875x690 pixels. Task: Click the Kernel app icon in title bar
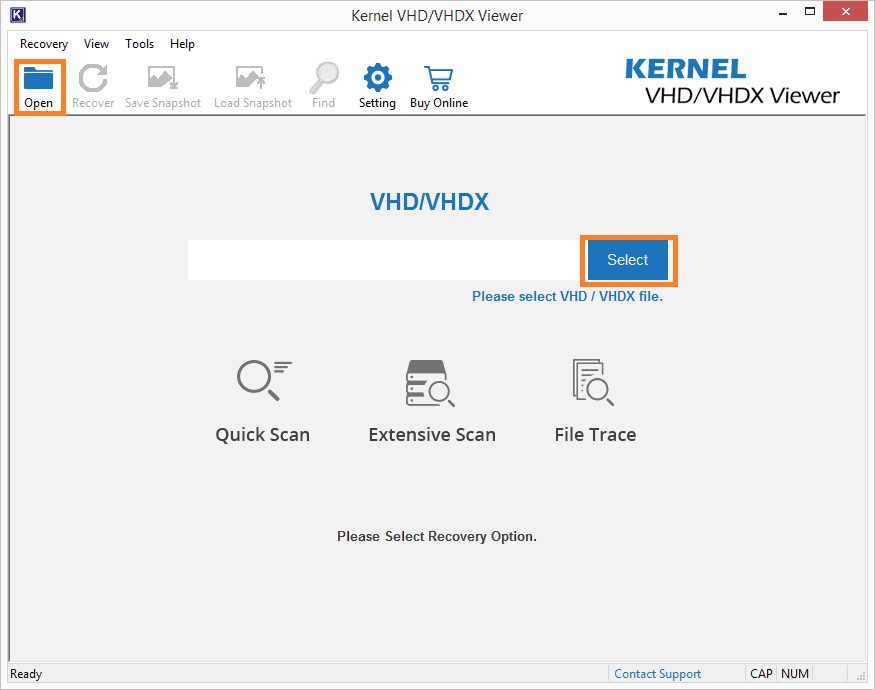coord(18,15)
